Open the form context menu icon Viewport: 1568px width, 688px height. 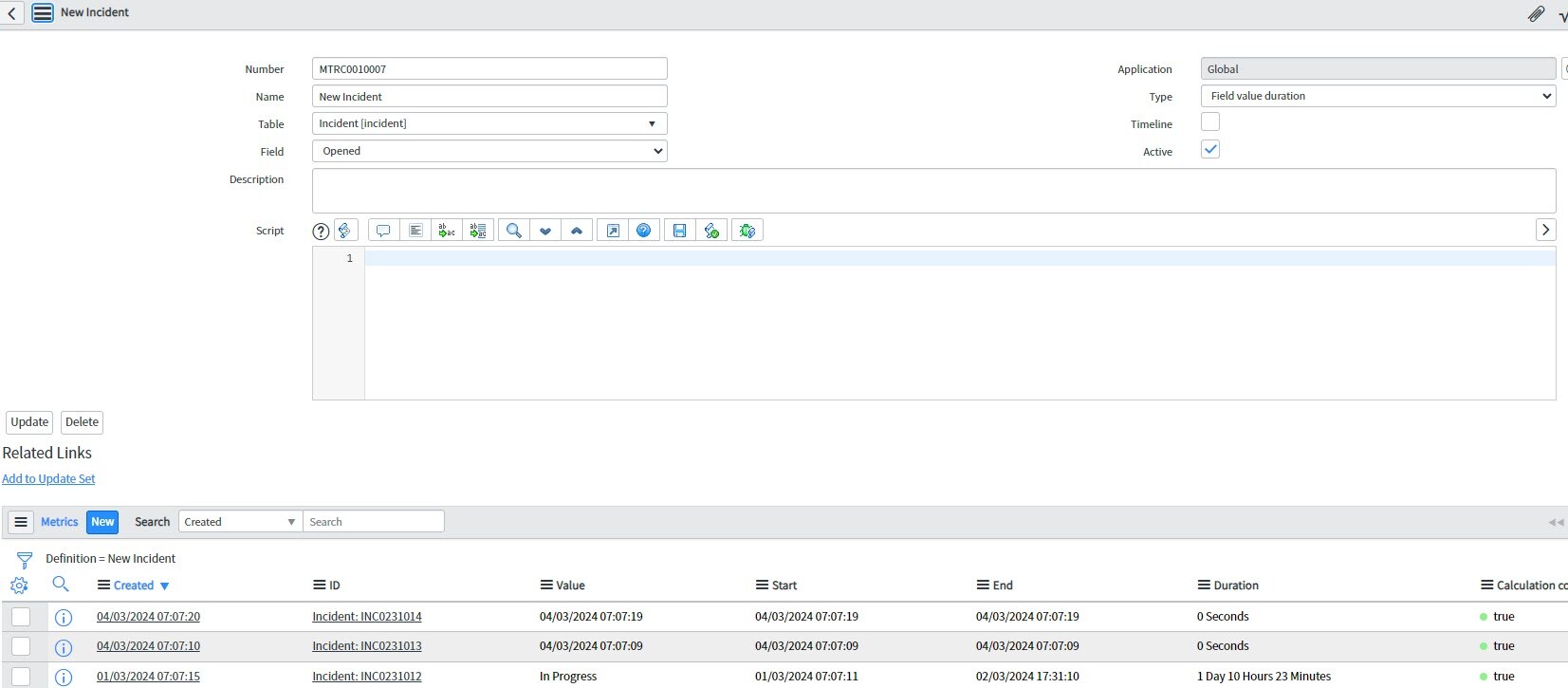tap(43, 13)
